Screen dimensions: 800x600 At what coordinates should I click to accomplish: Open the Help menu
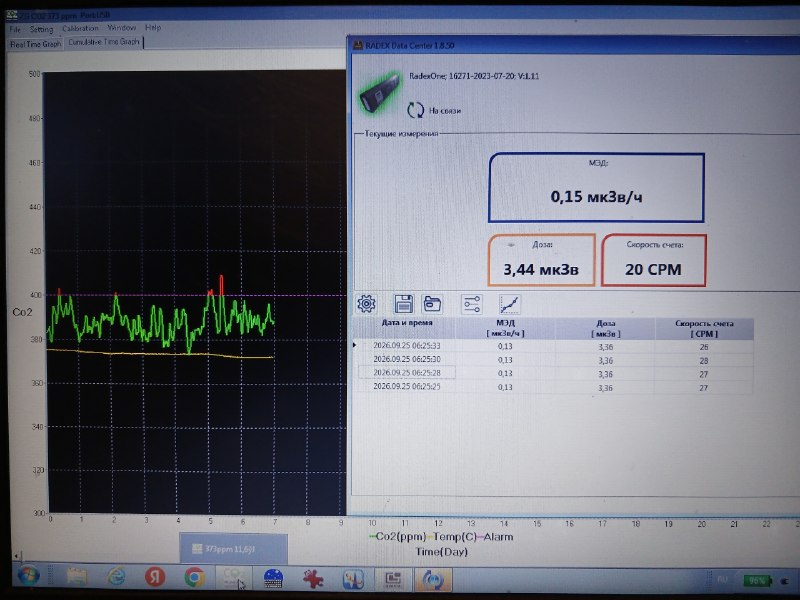(153, 28)
